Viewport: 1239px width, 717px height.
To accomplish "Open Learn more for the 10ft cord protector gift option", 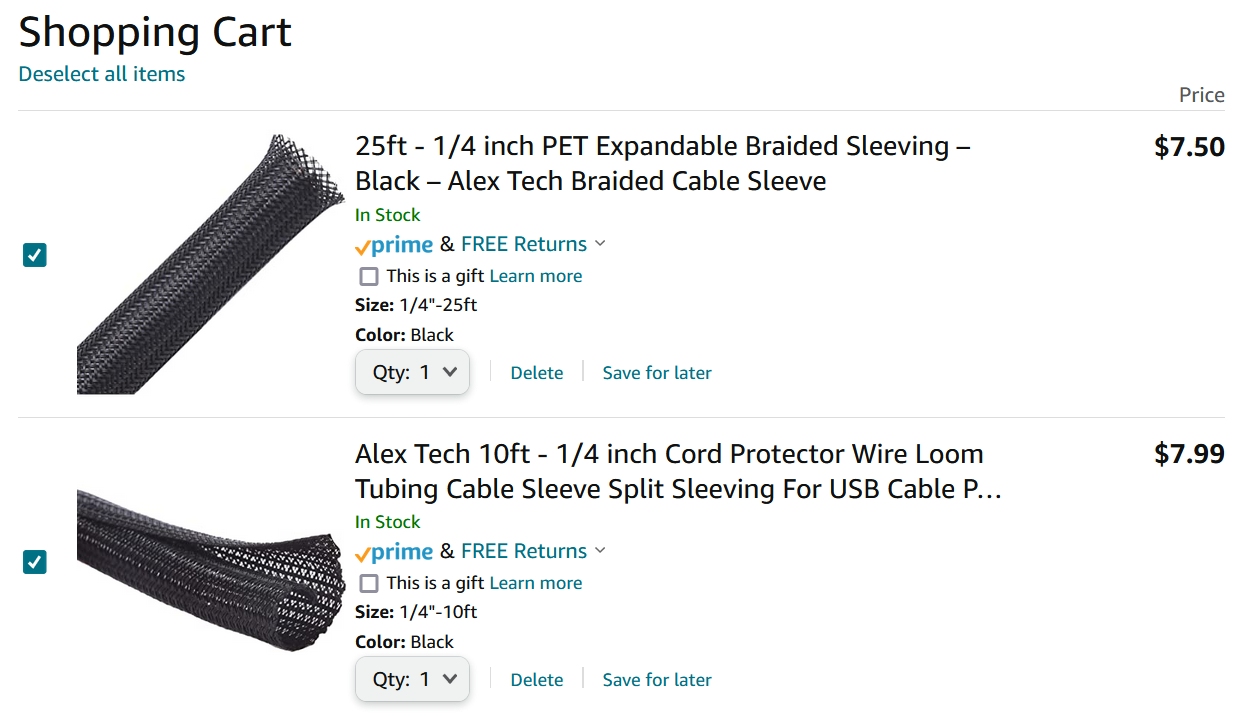I will pos(536,583).
